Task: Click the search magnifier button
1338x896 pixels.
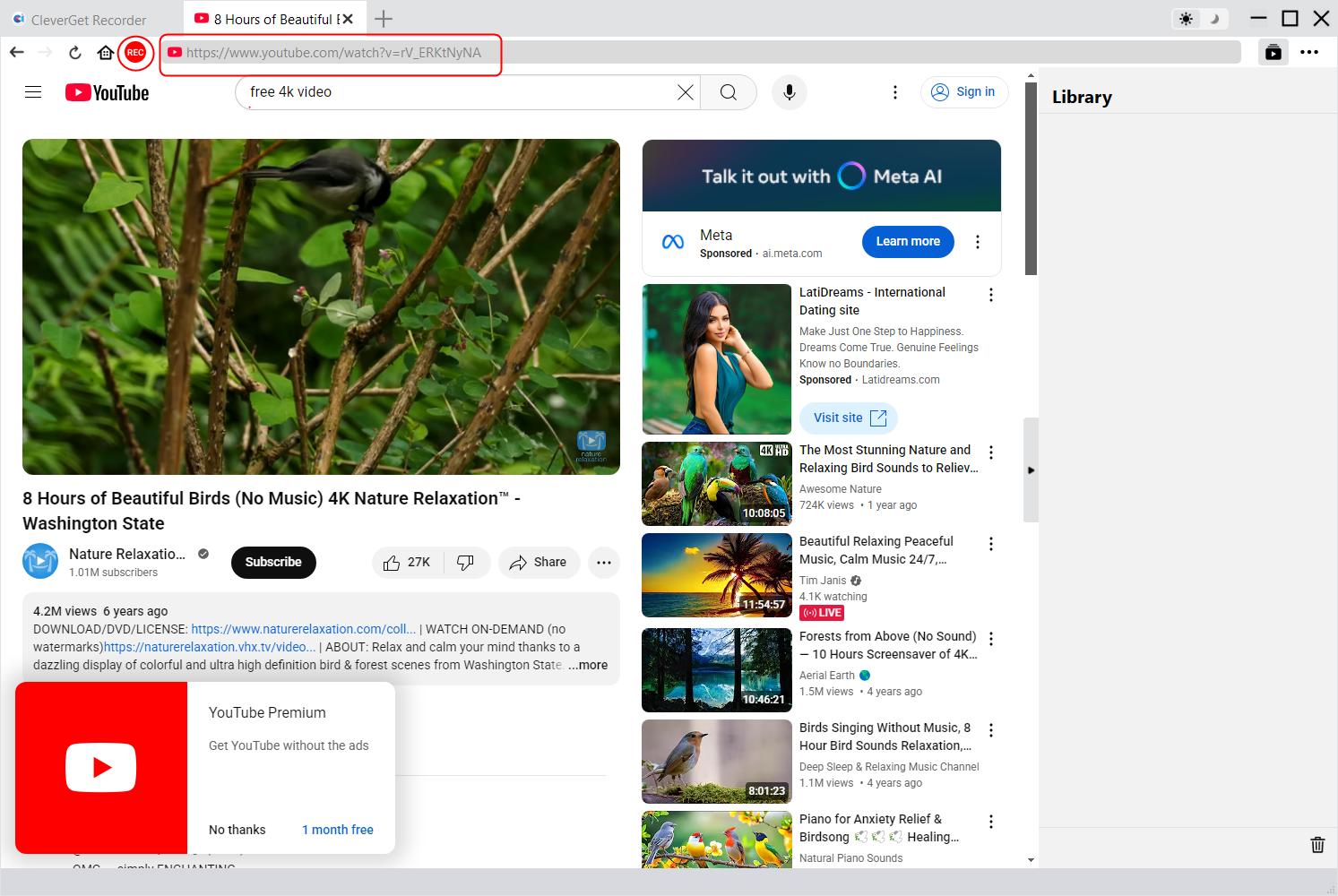Action: 729,92
